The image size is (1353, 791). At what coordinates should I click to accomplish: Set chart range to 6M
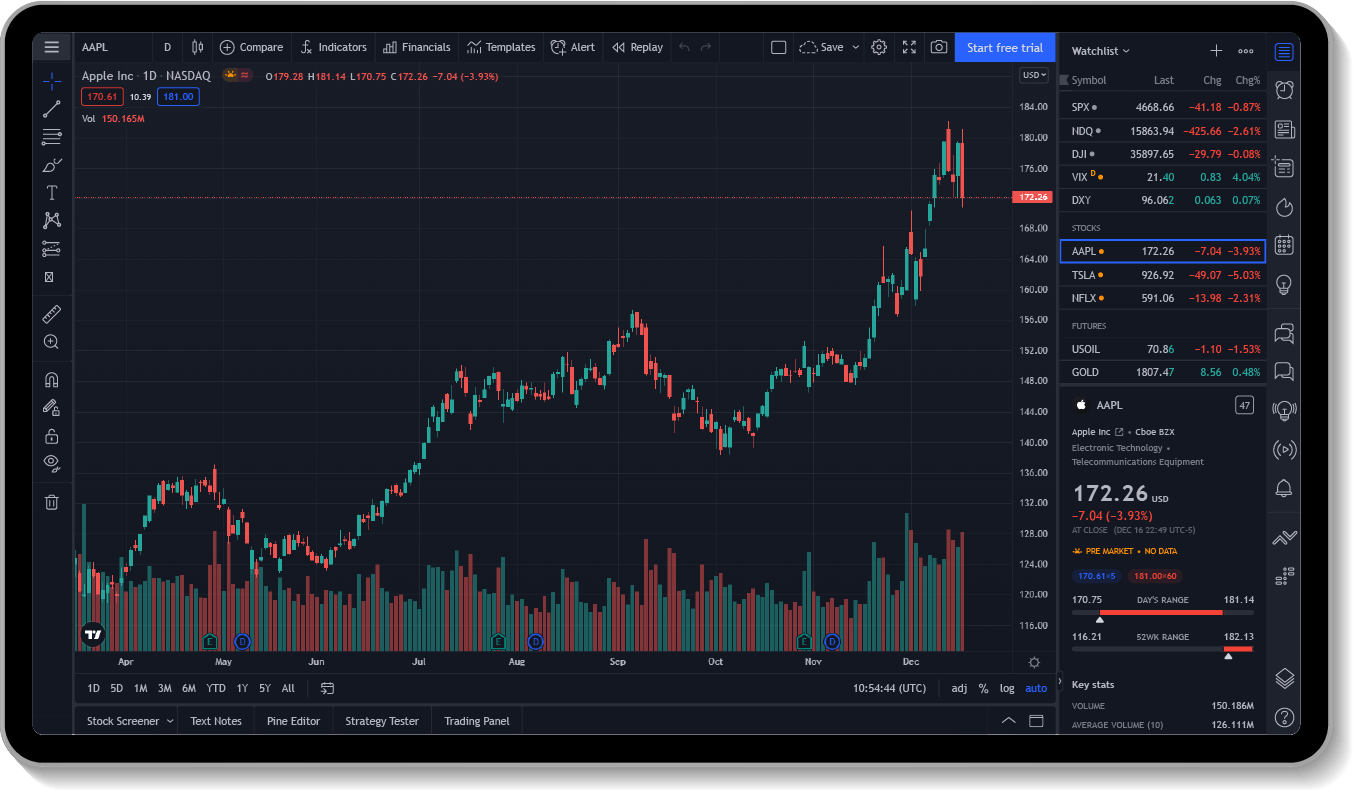(x=189, y=688)
